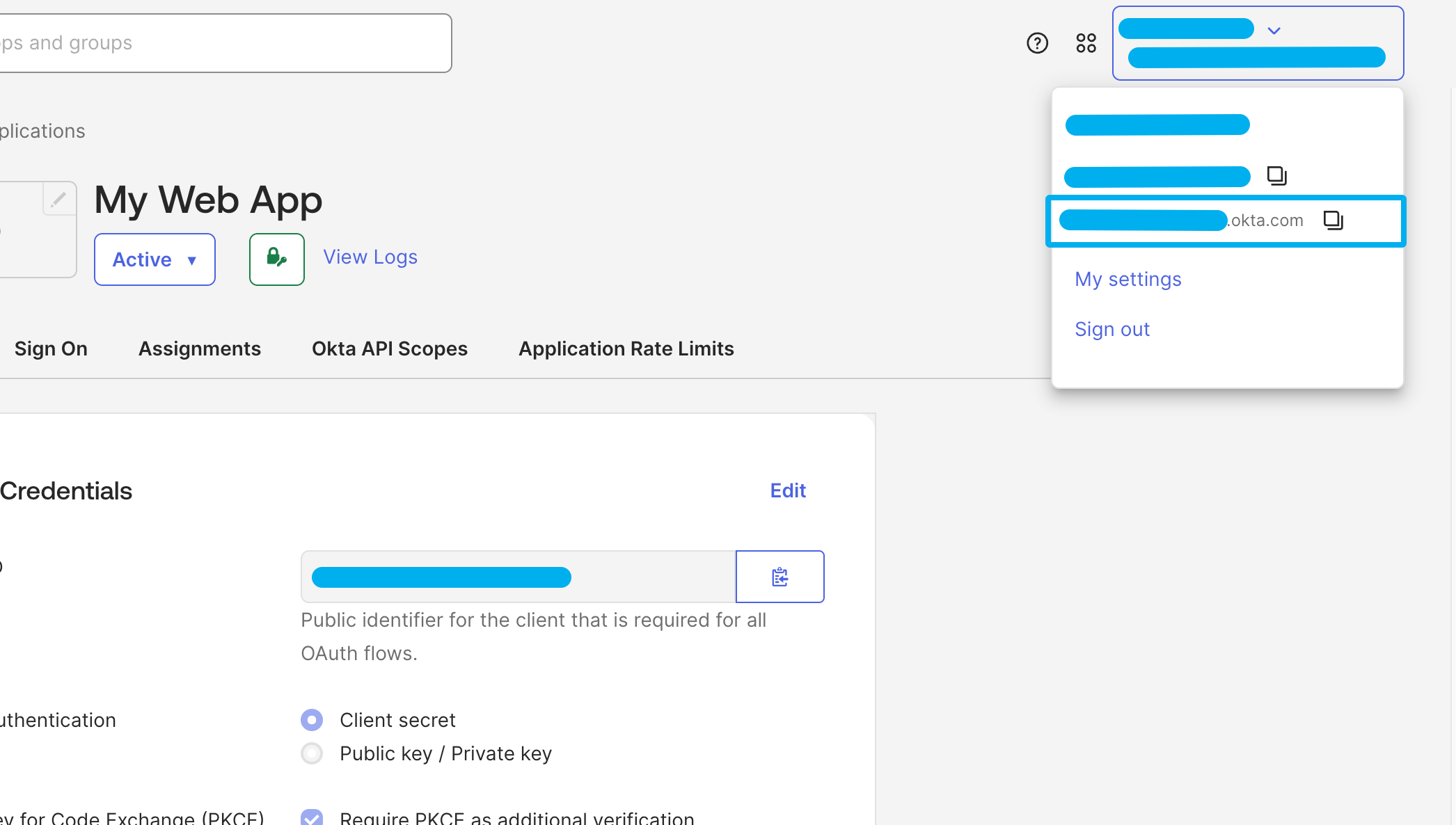Open the Active status dropdown

(x=155, y=259)
